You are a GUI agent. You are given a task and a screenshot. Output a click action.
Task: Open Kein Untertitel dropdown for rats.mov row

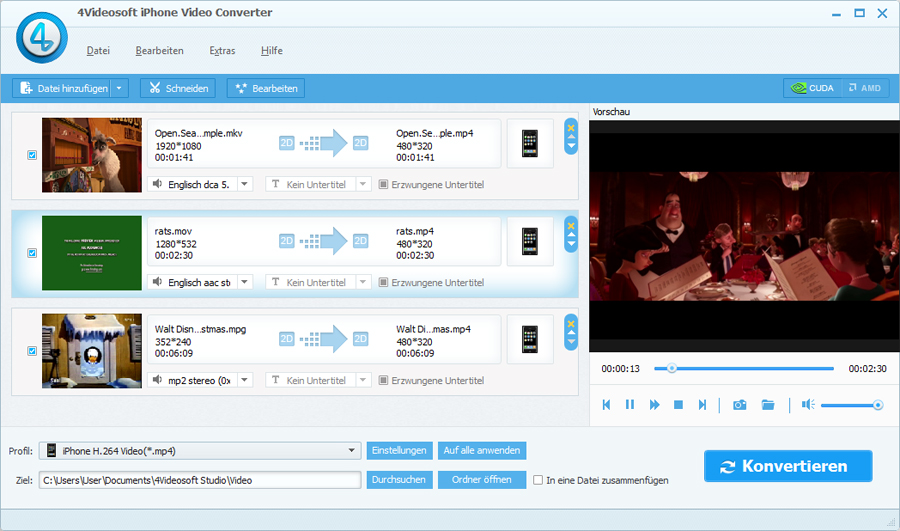point(363,282)
